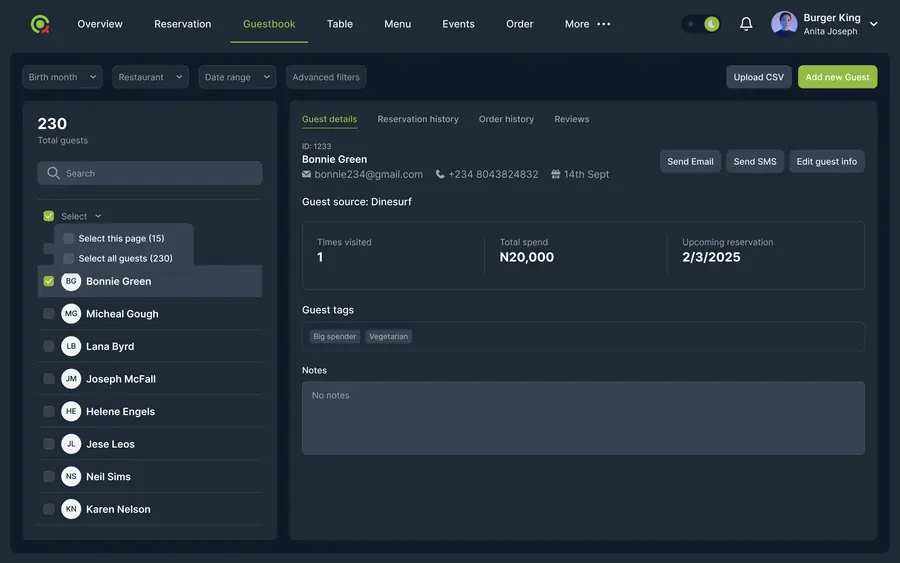Click the Send Email button
This screenshot has width=900, height=563.
click(x=690, y=162)
